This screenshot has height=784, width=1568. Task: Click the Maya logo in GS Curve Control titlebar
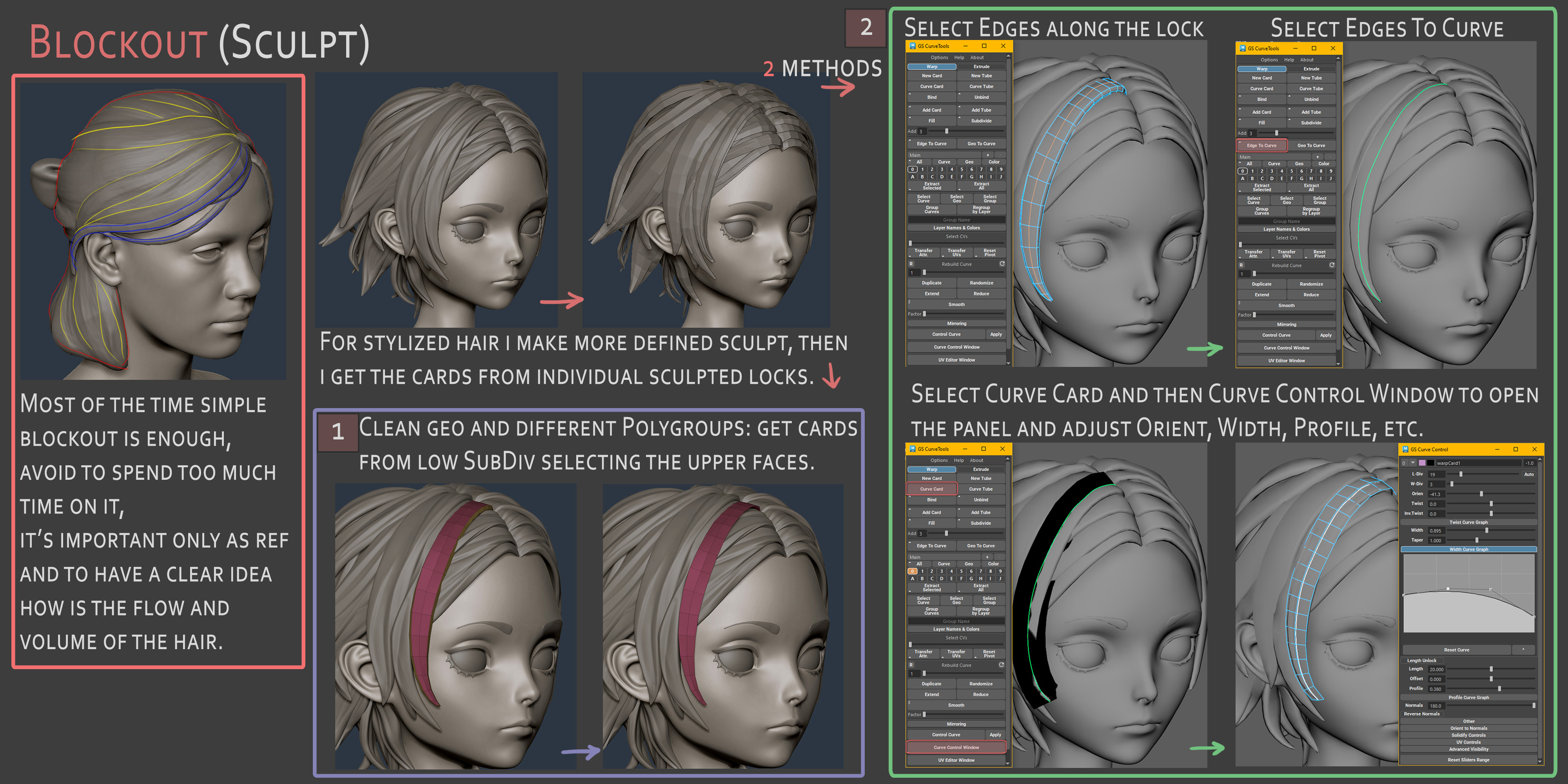1405,449
